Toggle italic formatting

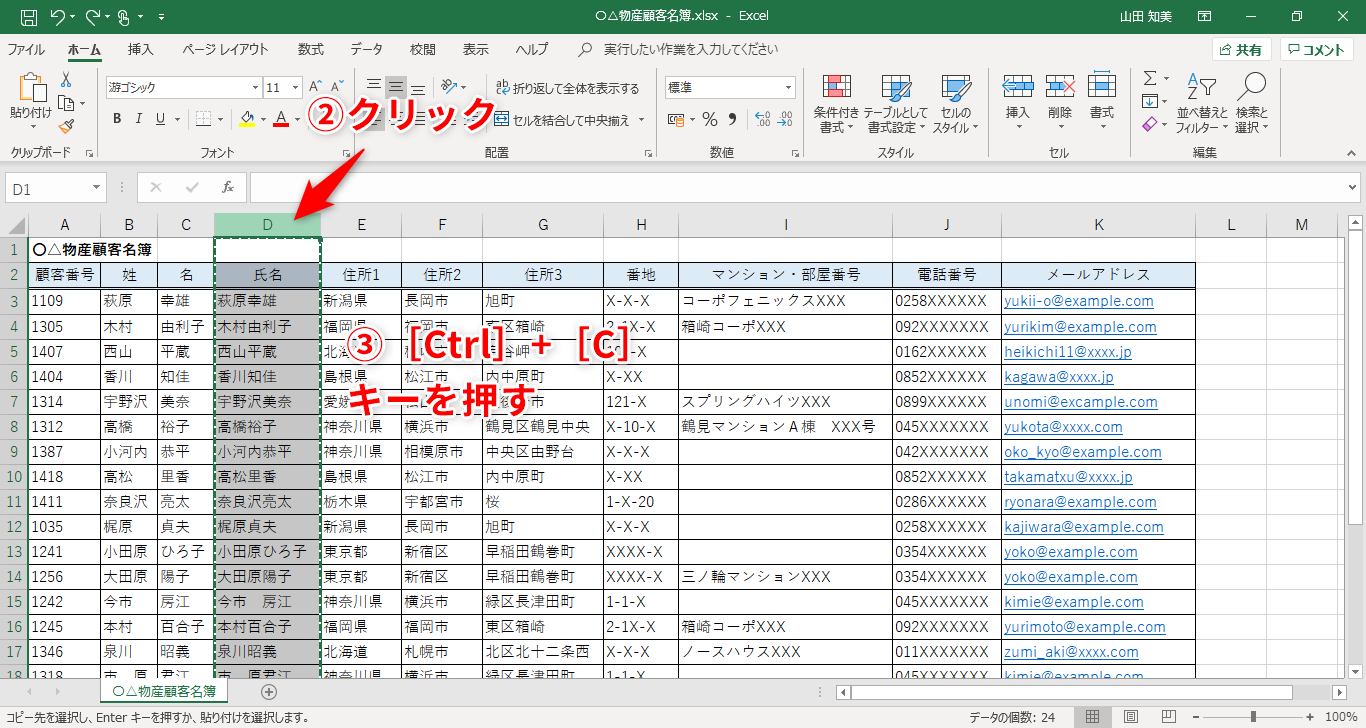[x=139, y=120]
